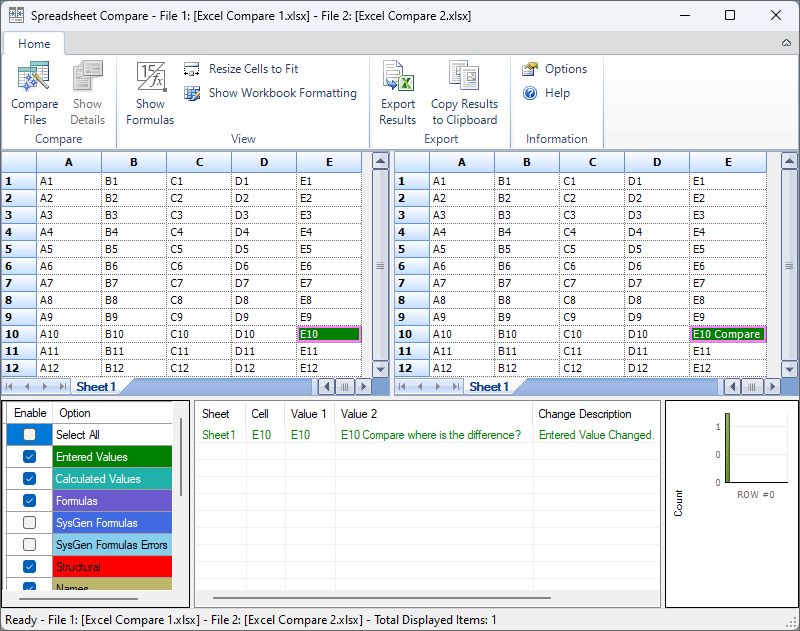Image resolution: width=800 pixels, height=631 pixels.
Task: Open the Options icon
Action: [x=530, y=69]
